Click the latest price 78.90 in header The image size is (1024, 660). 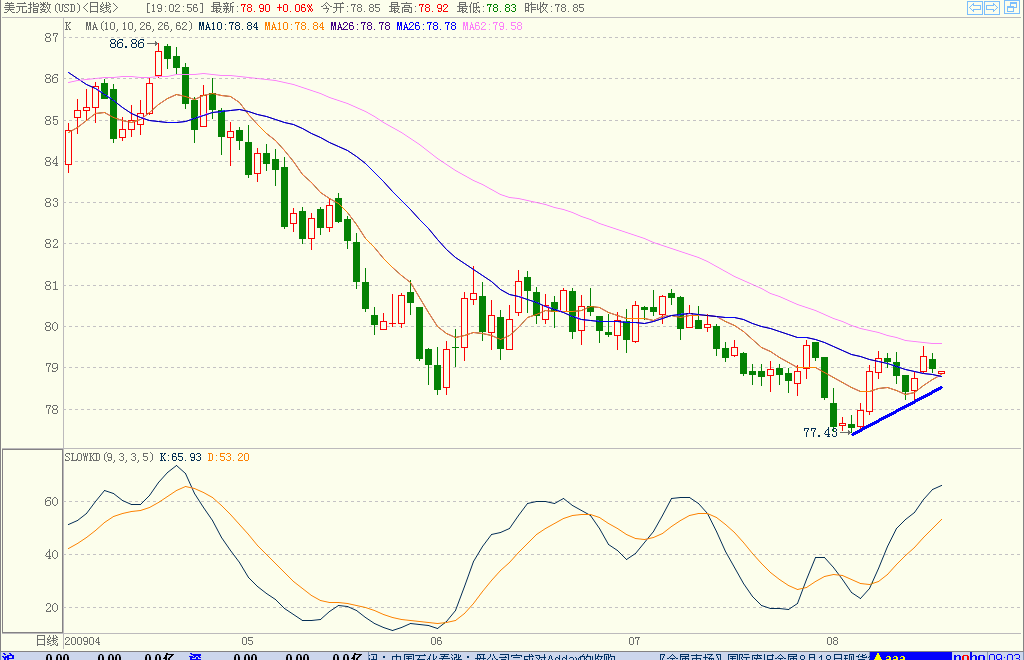tap(256, 8)
